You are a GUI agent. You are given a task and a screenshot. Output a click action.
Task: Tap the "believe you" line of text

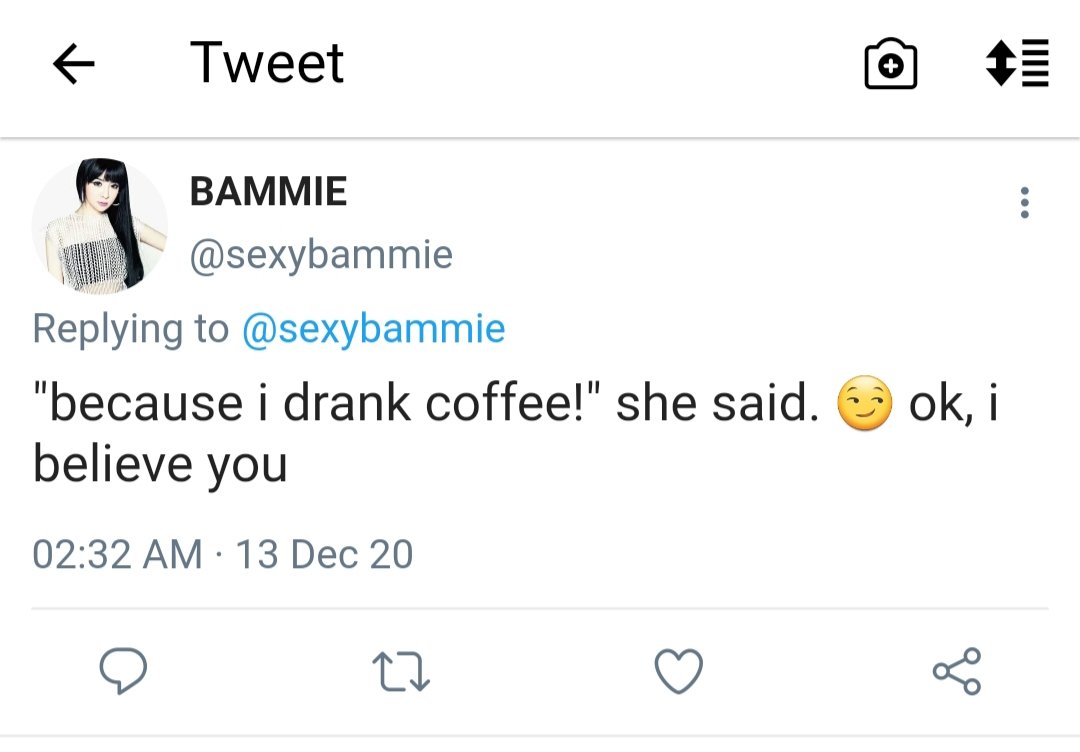(160, 464)
